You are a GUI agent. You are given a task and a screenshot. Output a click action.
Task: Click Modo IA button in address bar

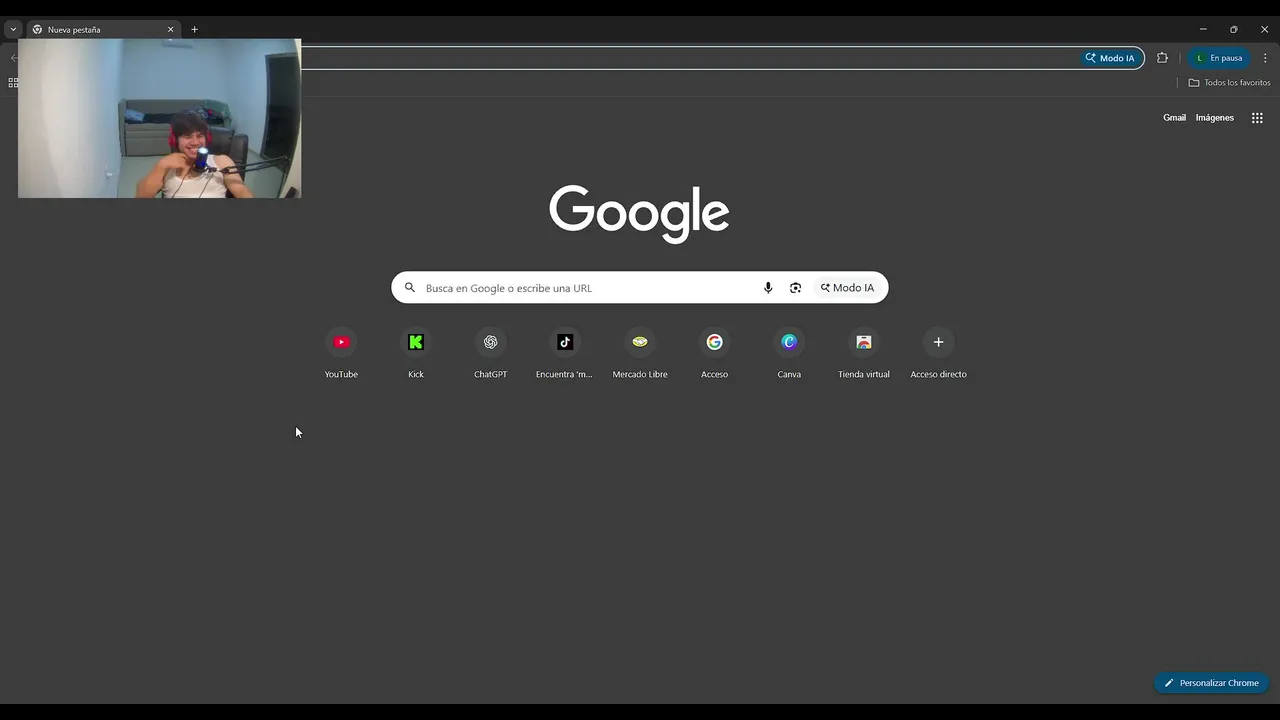(x=1110, y=58)
